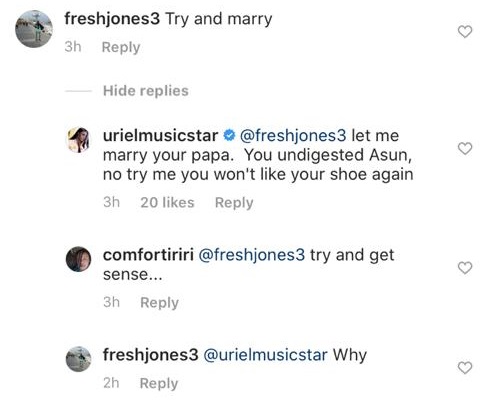
Task: Open freshjones3's avatar on the "Why" reply
Action: [x=78, y=359]
